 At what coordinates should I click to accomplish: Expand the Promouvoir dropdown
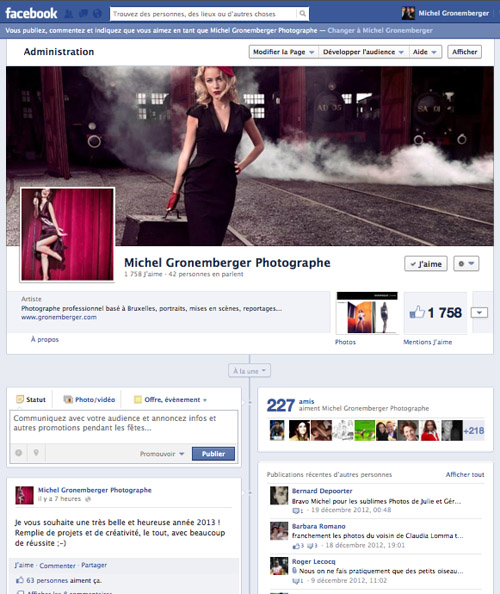(x=162, y=453)
